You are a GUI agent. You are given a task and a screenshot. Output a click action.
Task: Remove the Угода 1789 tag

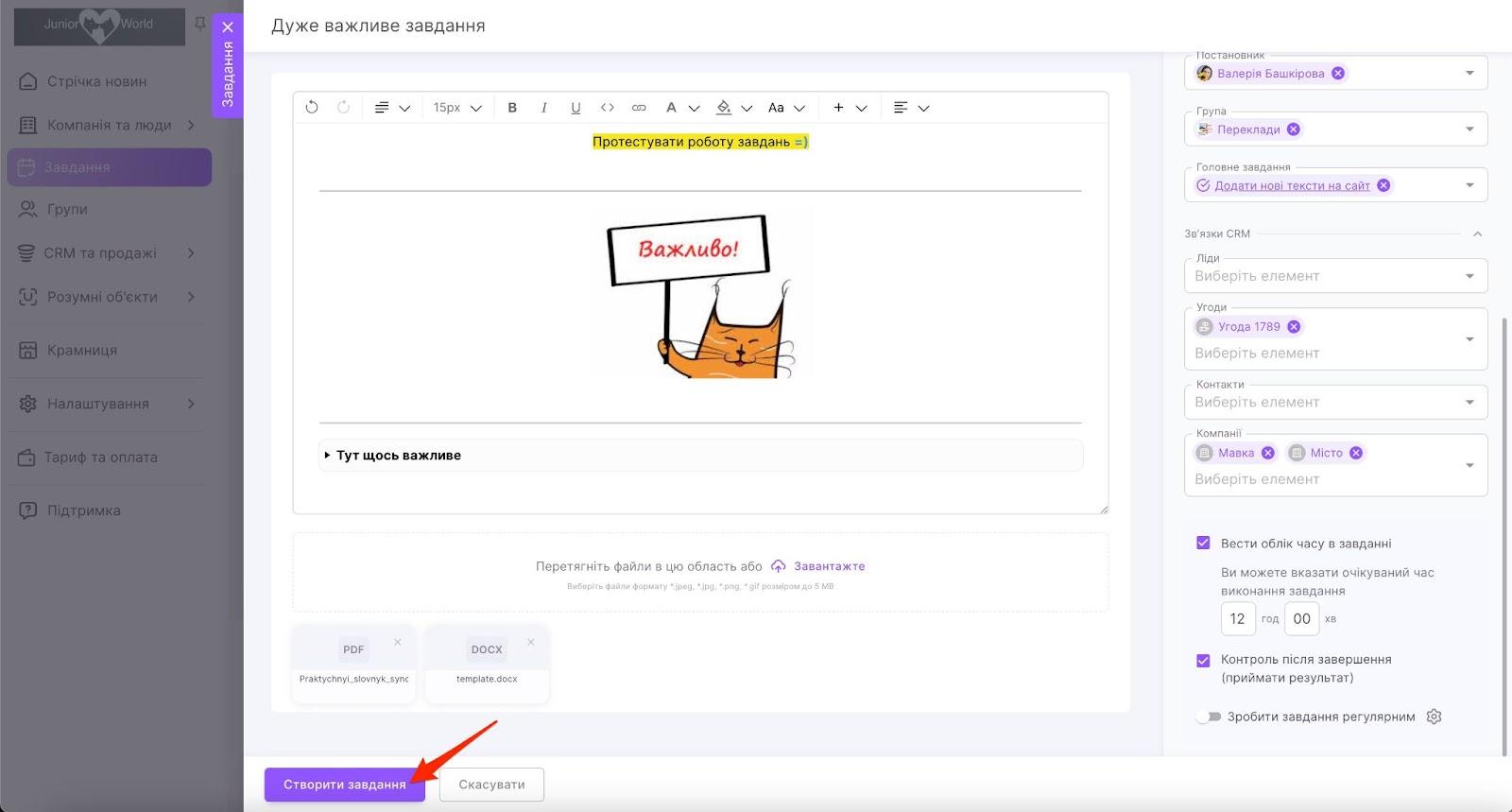[1294, 326]
